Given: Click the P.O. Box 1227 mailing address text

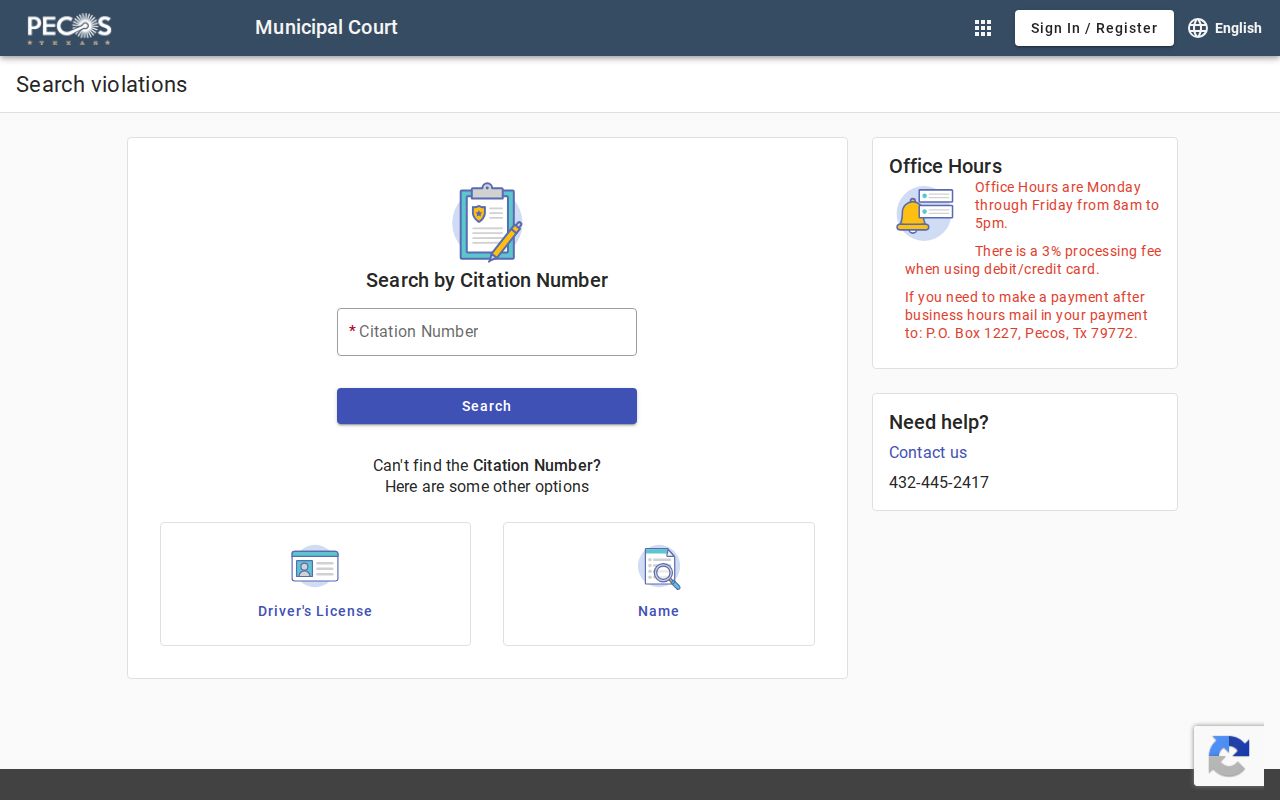Looking at the screenshot, I should tap(1026, 315).
